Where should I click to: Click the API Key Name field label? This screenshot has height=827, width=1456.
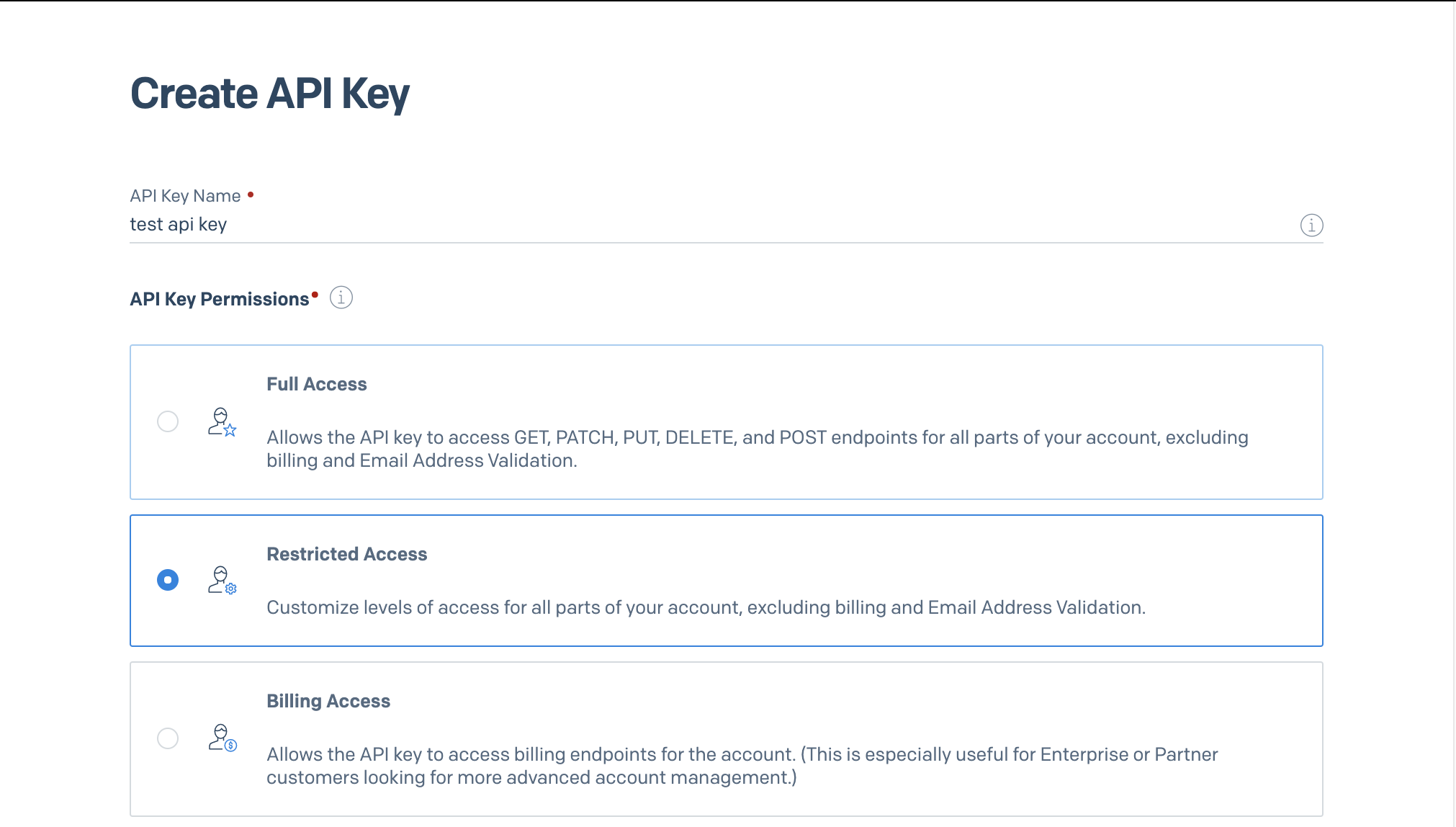point(185,195)
